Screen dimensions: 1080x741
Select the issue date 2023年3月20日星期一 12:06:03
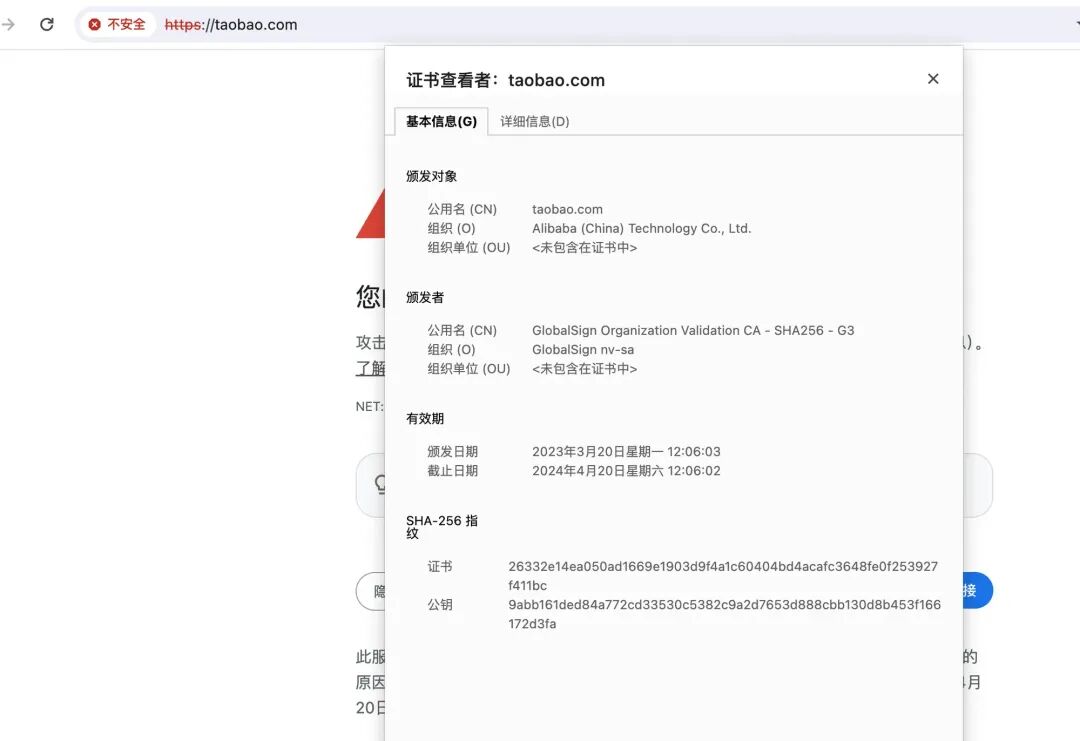[626, 452]
